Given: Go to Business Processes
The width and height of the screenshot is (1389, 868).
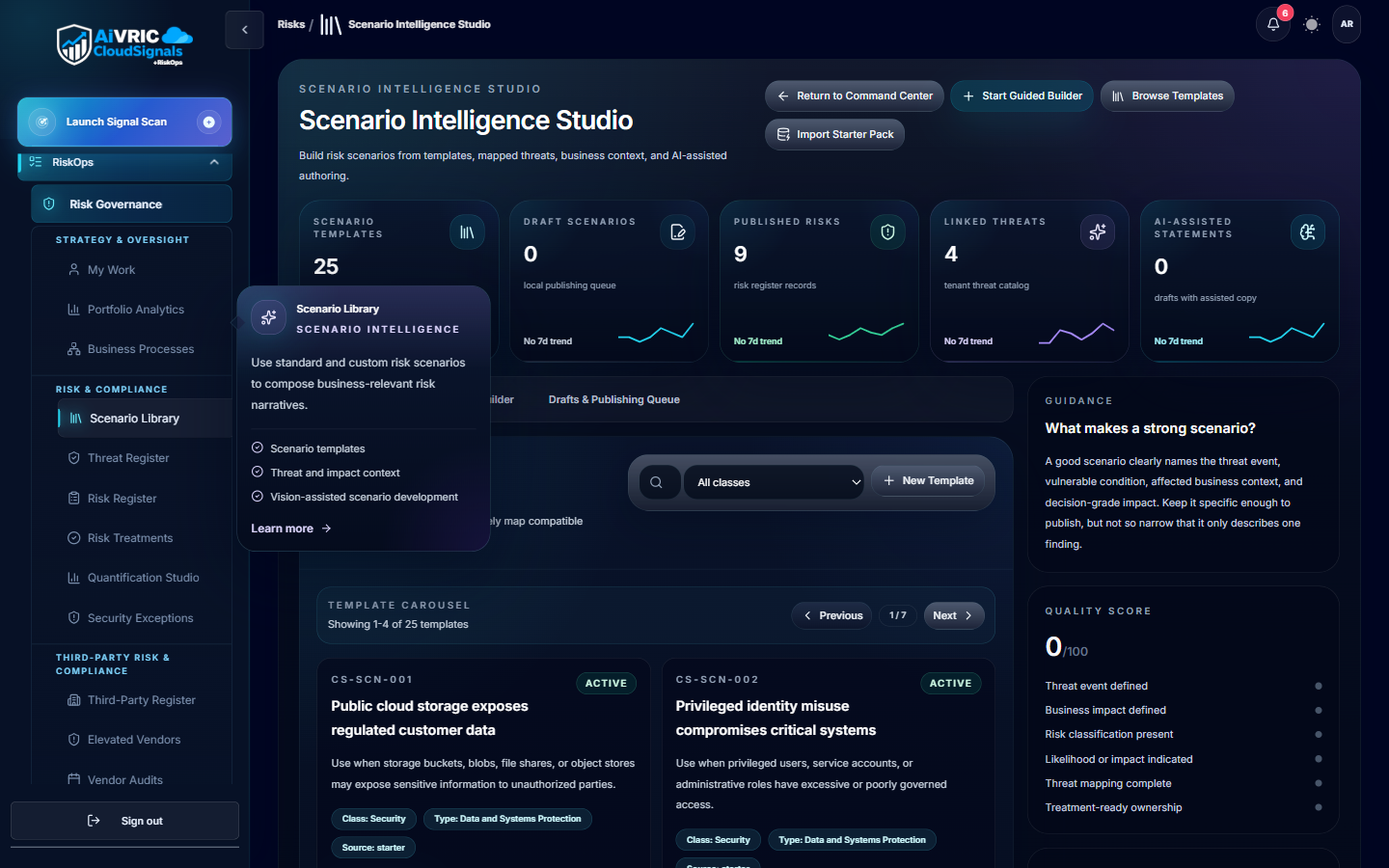Looking at the screenshot, I should 141,349.
